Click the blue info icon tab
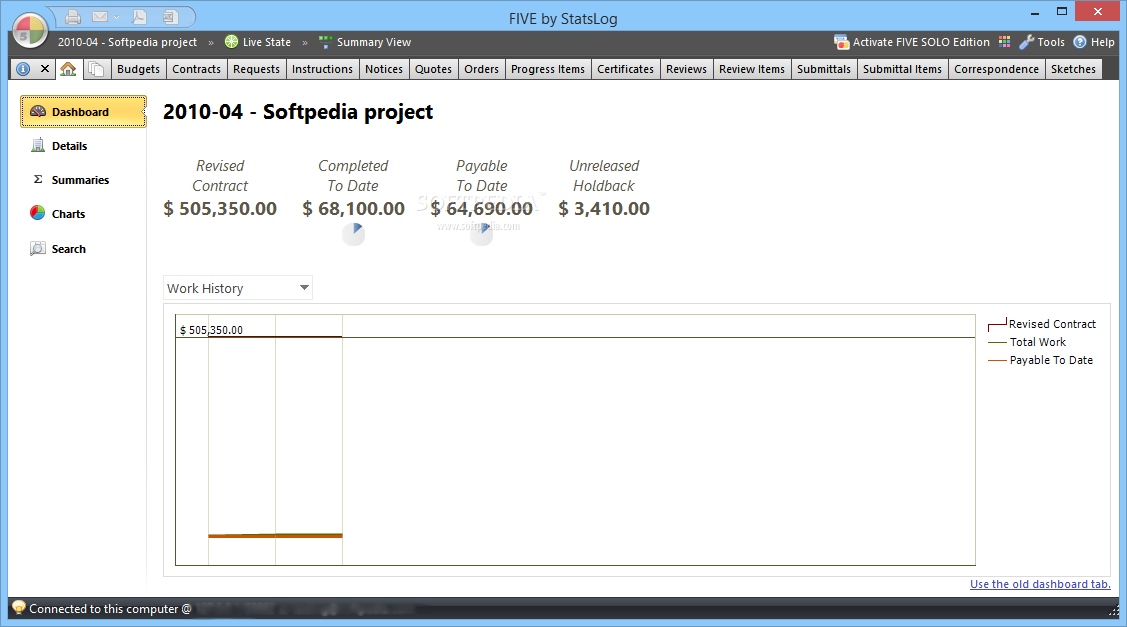The height and width of the screenshot is (627, 1127). click(23, 69)
